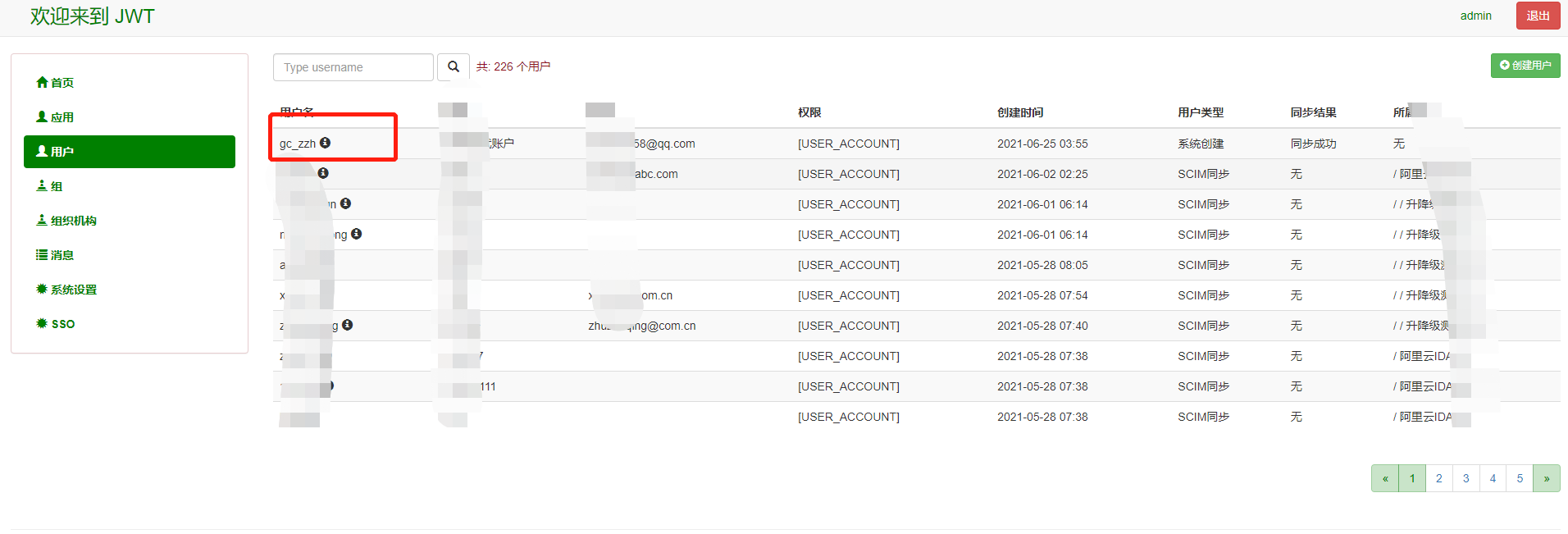Screen dimensions: 1568x534
Task: Click the 2021-05-28 07:54 creation time
Action: (x=1042, y=295)
